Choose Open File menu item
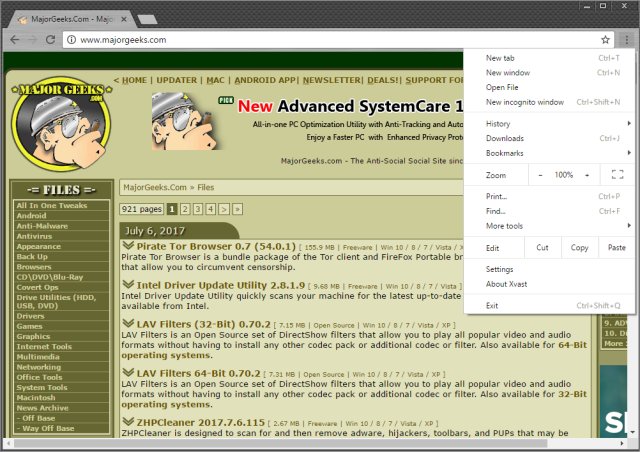640x452 pixels. 549,87
